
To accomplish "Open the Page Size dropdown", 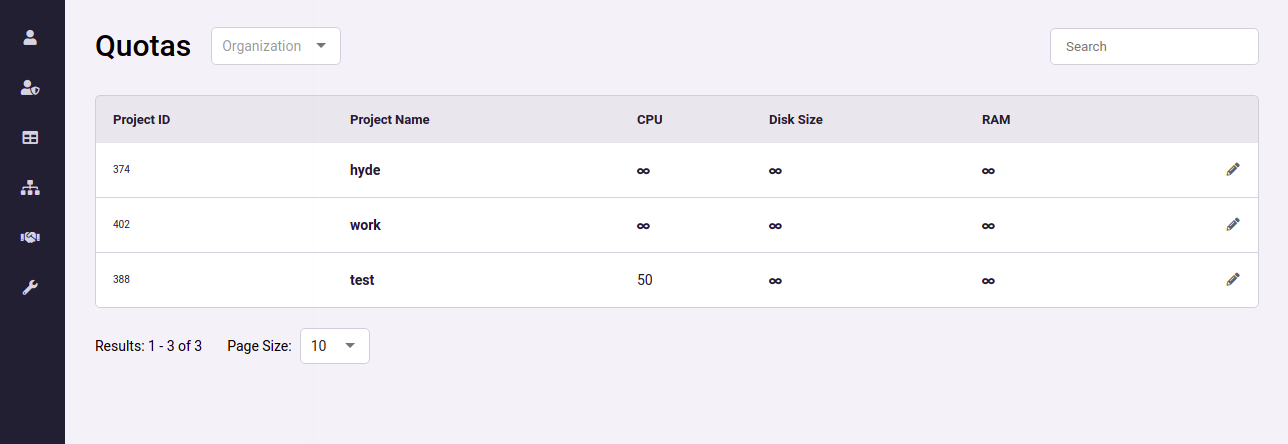I will [x=335, y=346].
